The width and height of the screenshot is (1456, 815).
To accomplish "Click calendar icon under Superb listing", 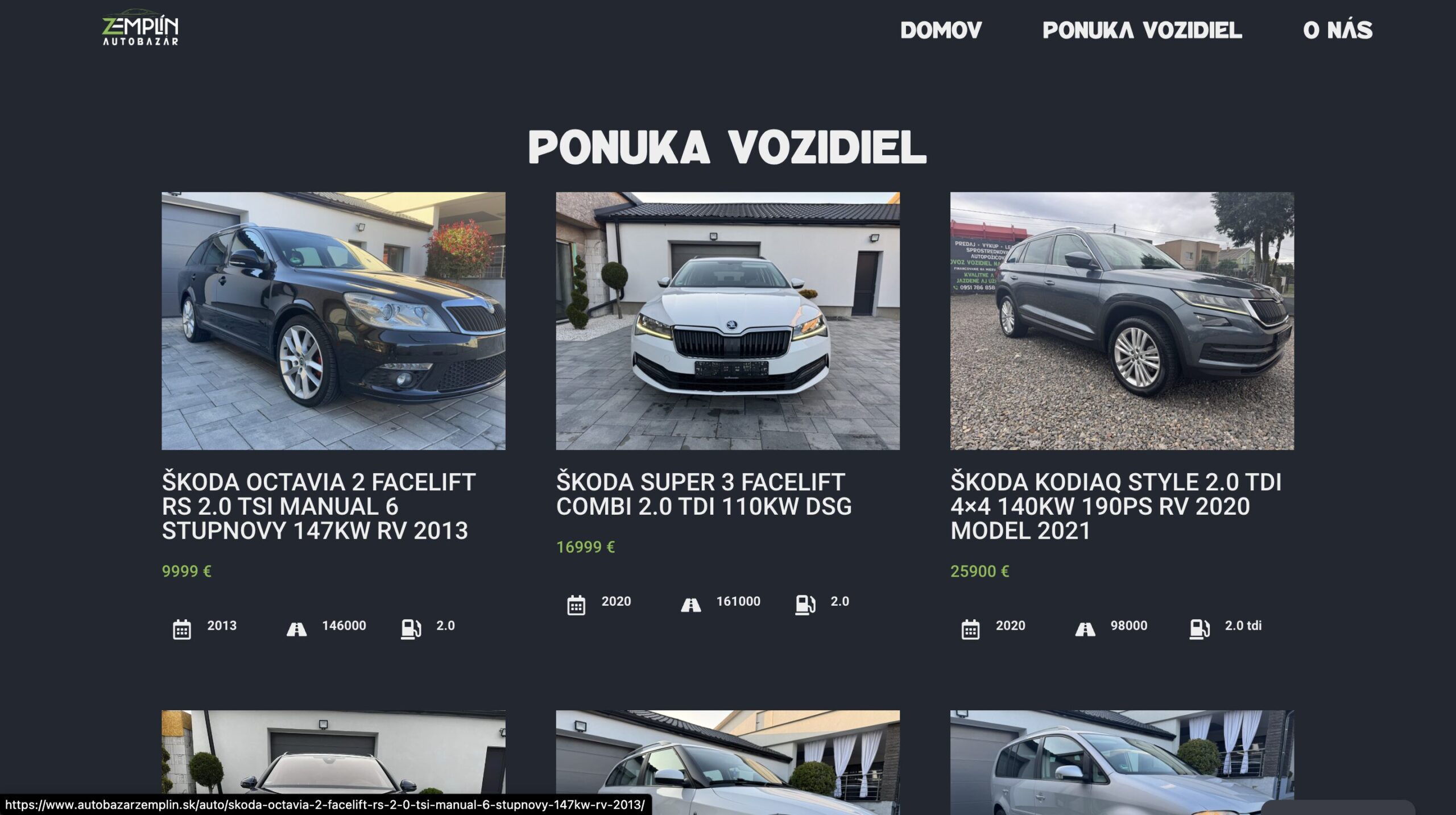I will (x=576, y=605).
